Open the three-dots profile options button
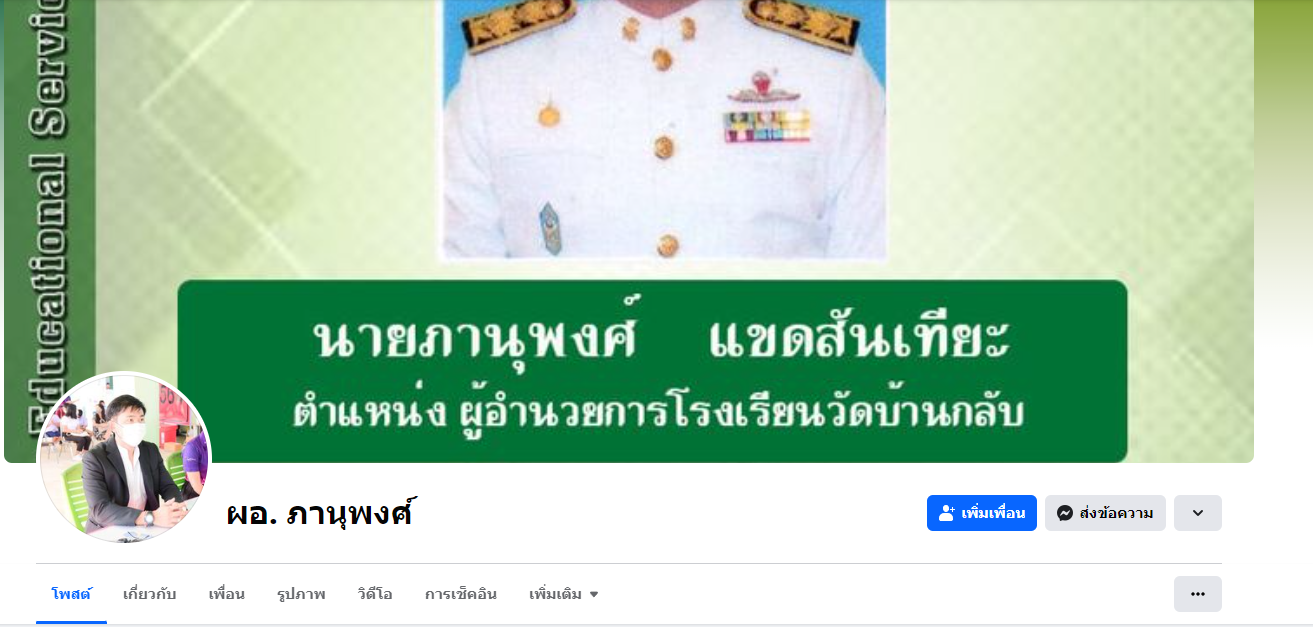The image size is (1313, 627). click(x=1198, y=594)
